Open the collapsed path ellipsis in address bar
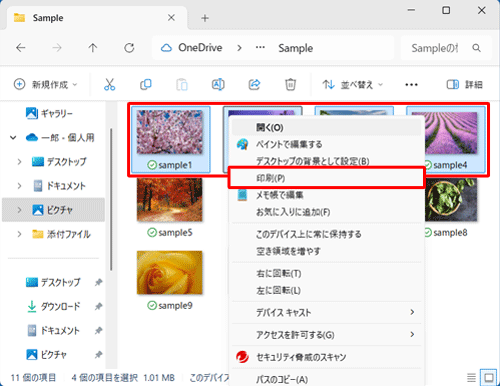This screenshot has height=386, width=500. tap(260, 47)
